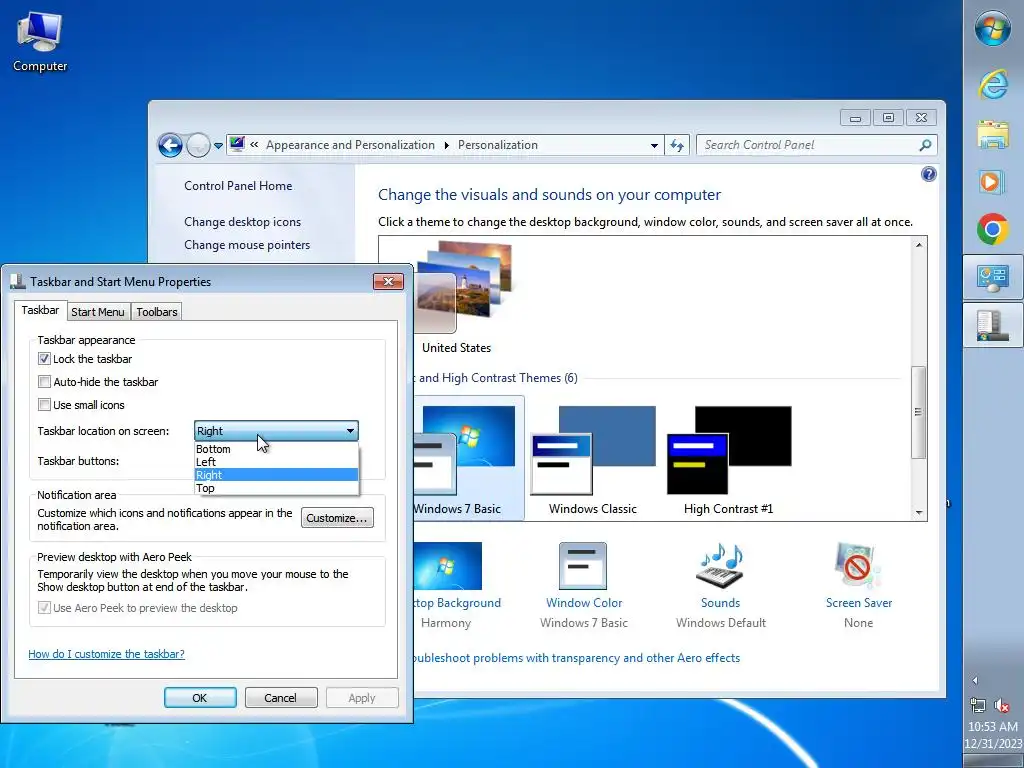Choose Top from the location list
Screen dimensions: 1024x768
click(276, 488)
